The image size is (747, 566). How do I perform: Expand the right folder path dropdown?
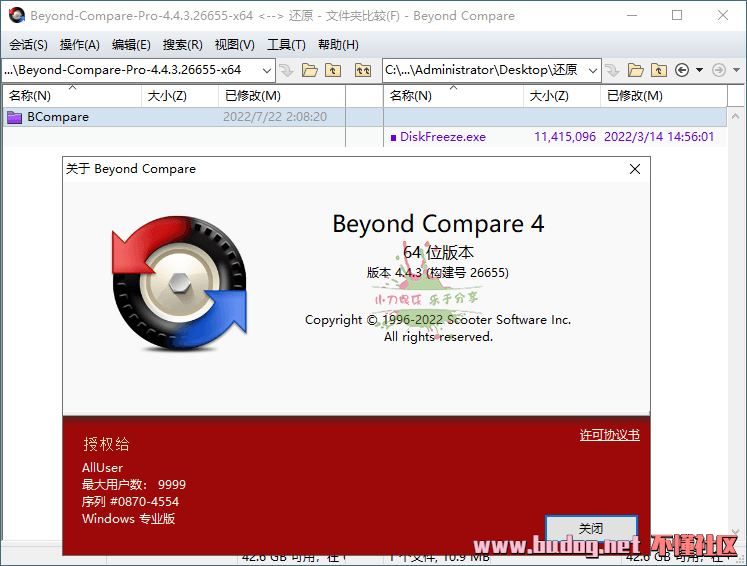click(593, 71)
